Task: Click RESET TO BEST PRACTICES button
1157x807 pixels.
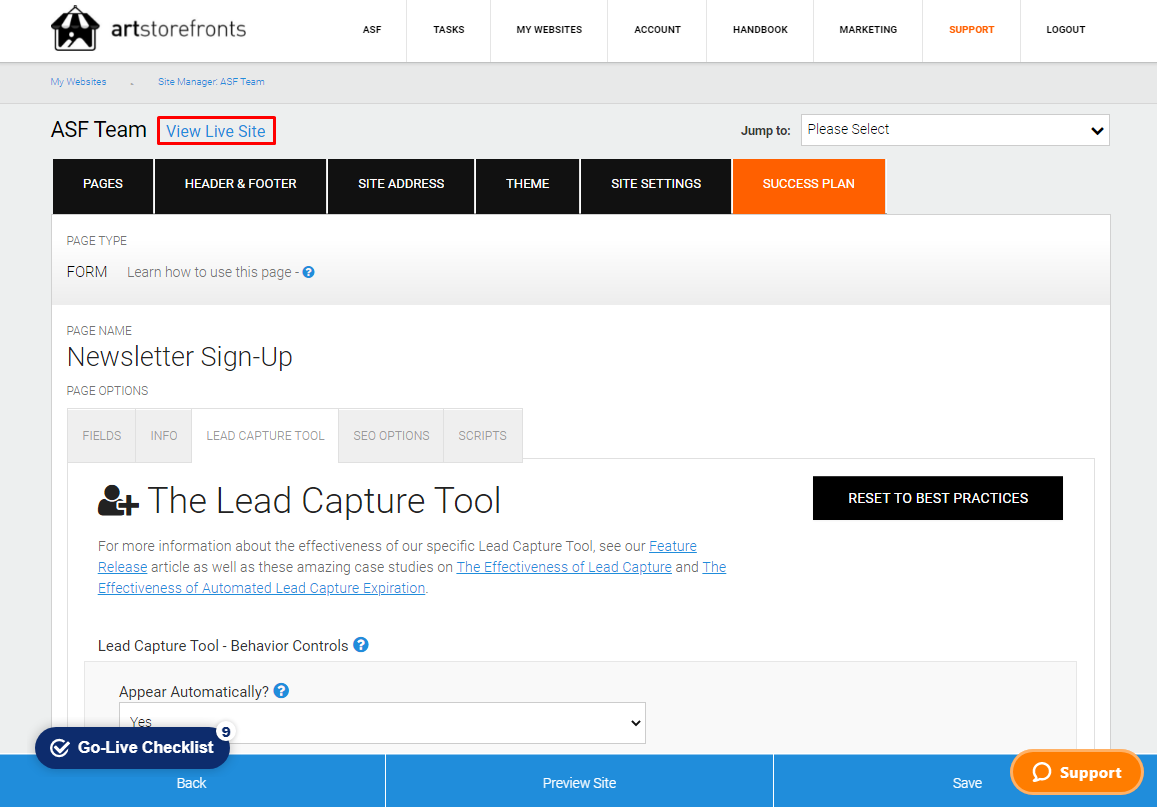Action: click(938, 499)
